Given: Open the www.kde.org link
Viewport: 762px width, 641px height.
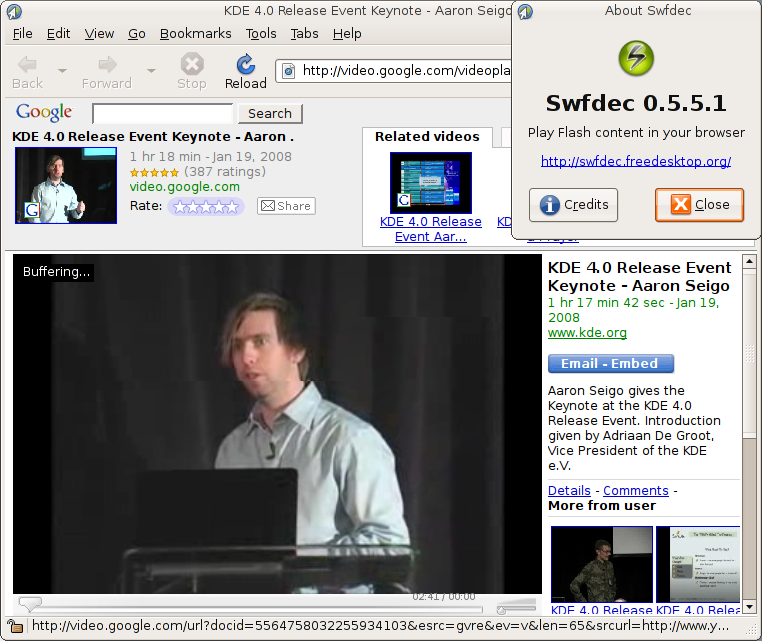Looking at the screenshot, I should point(587,333).
